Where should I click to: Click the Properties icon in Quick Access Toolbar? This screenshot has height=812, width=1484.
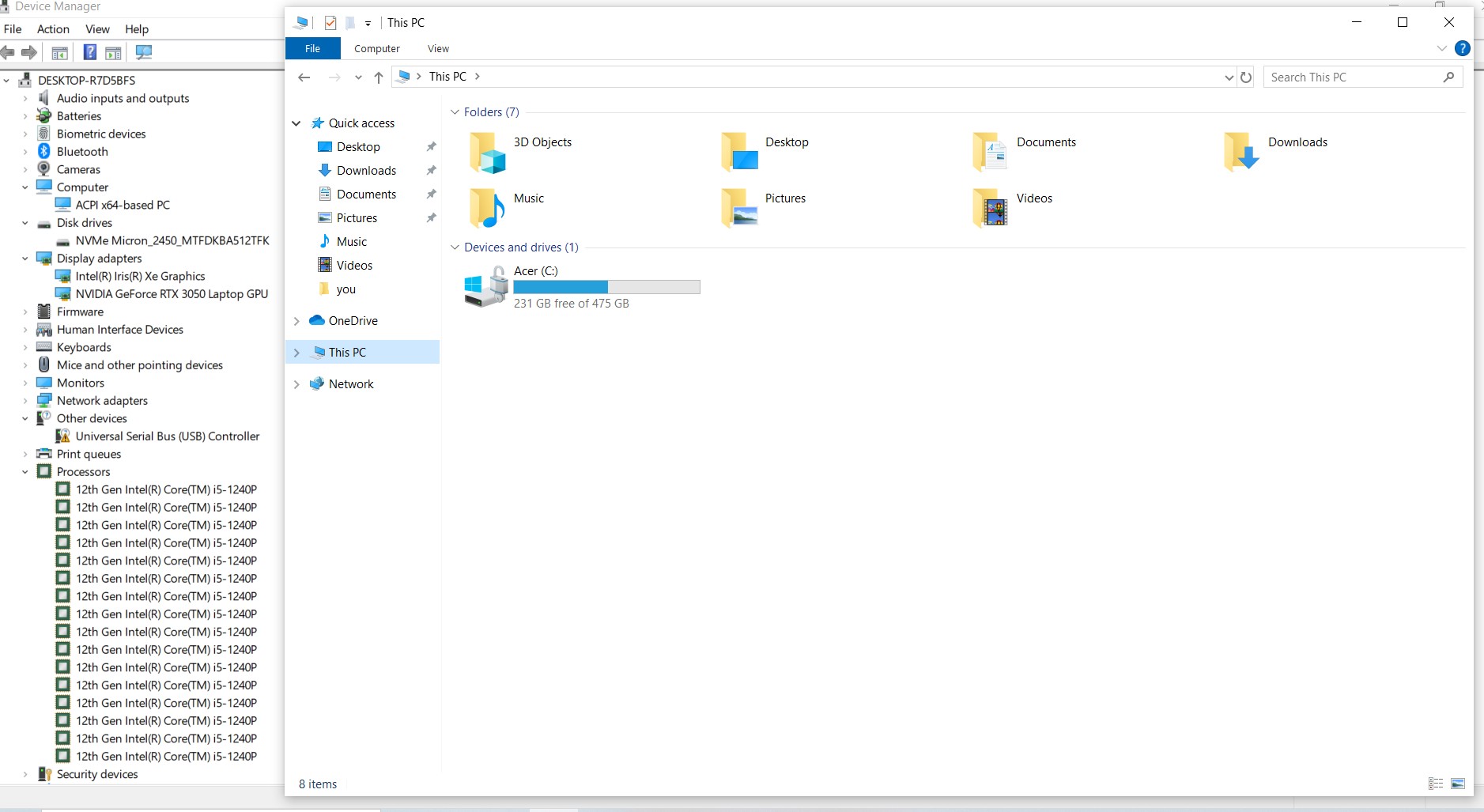point(330,23)
